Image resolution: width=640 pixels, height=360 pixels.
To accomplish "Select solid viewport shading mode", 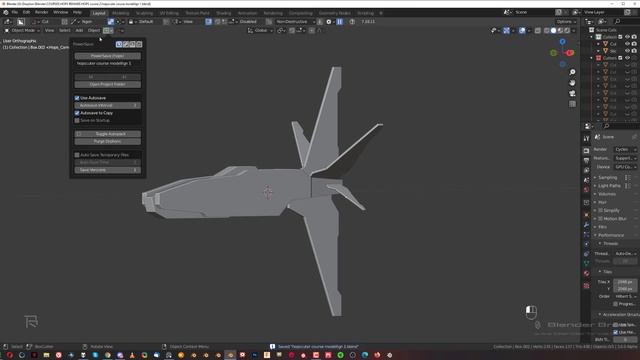I will coord(553,31).
